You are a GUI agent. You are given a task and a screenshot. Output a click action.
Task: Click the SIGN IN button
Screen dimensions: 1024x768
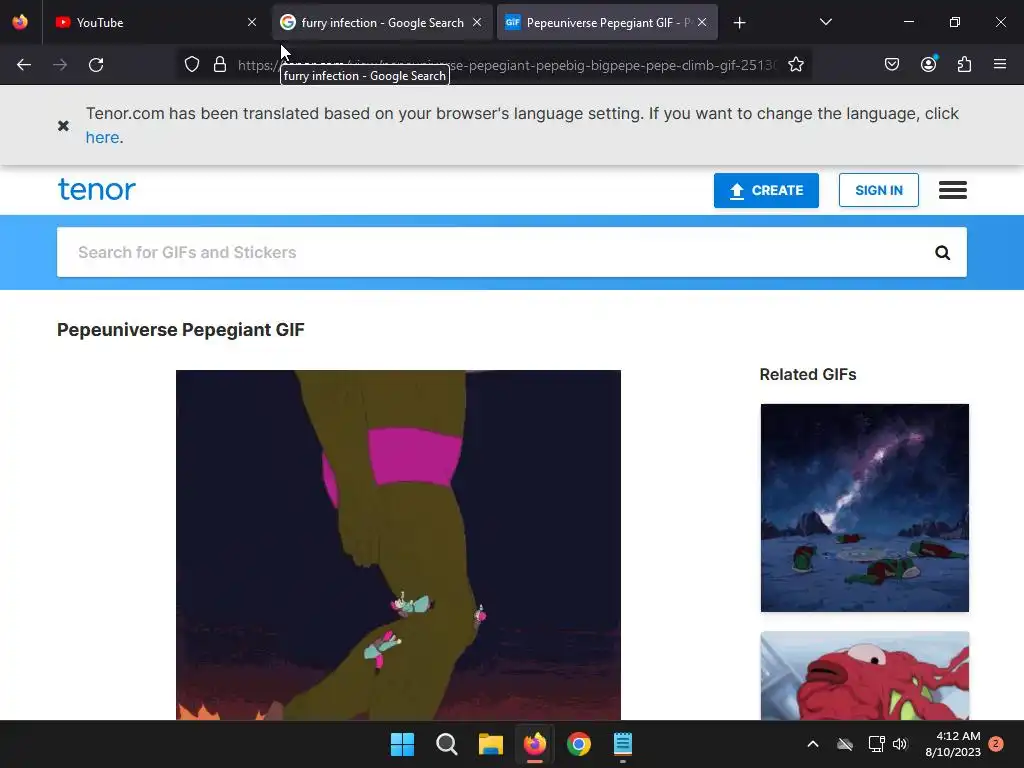[878, 190]
